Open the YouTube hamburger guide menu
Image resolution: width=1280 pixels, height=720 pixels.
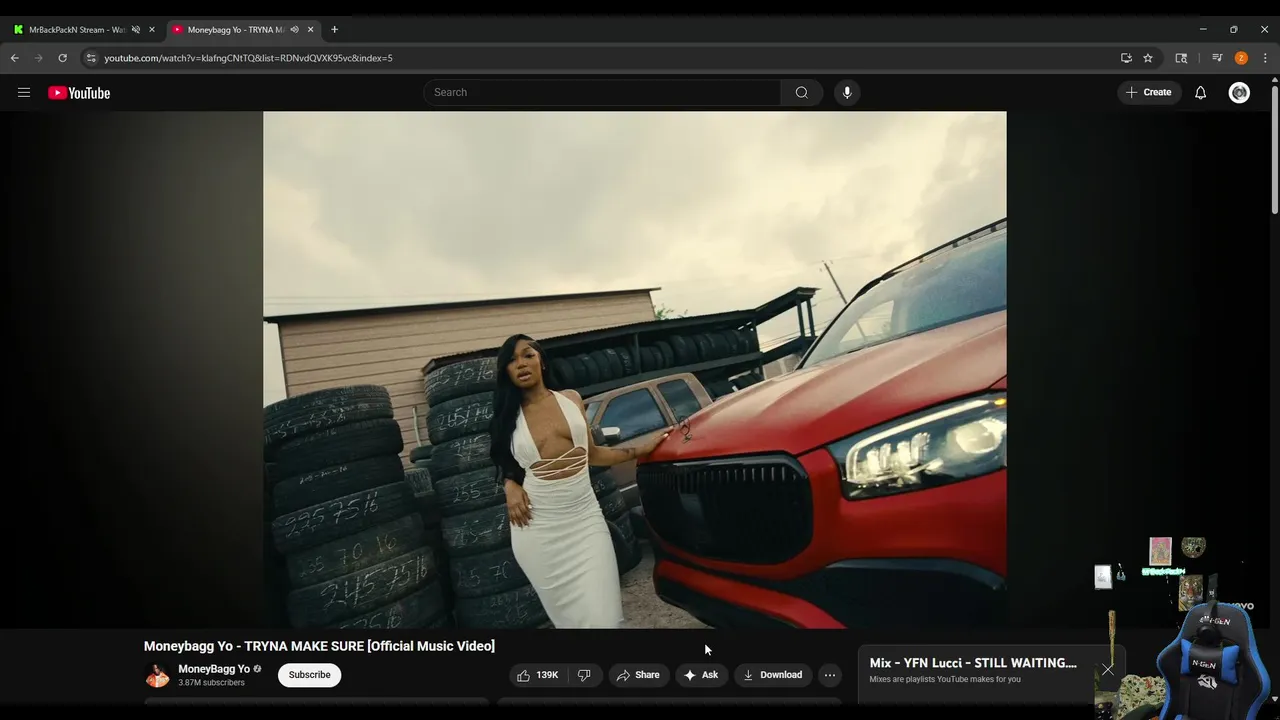click(x=24, y=93)
